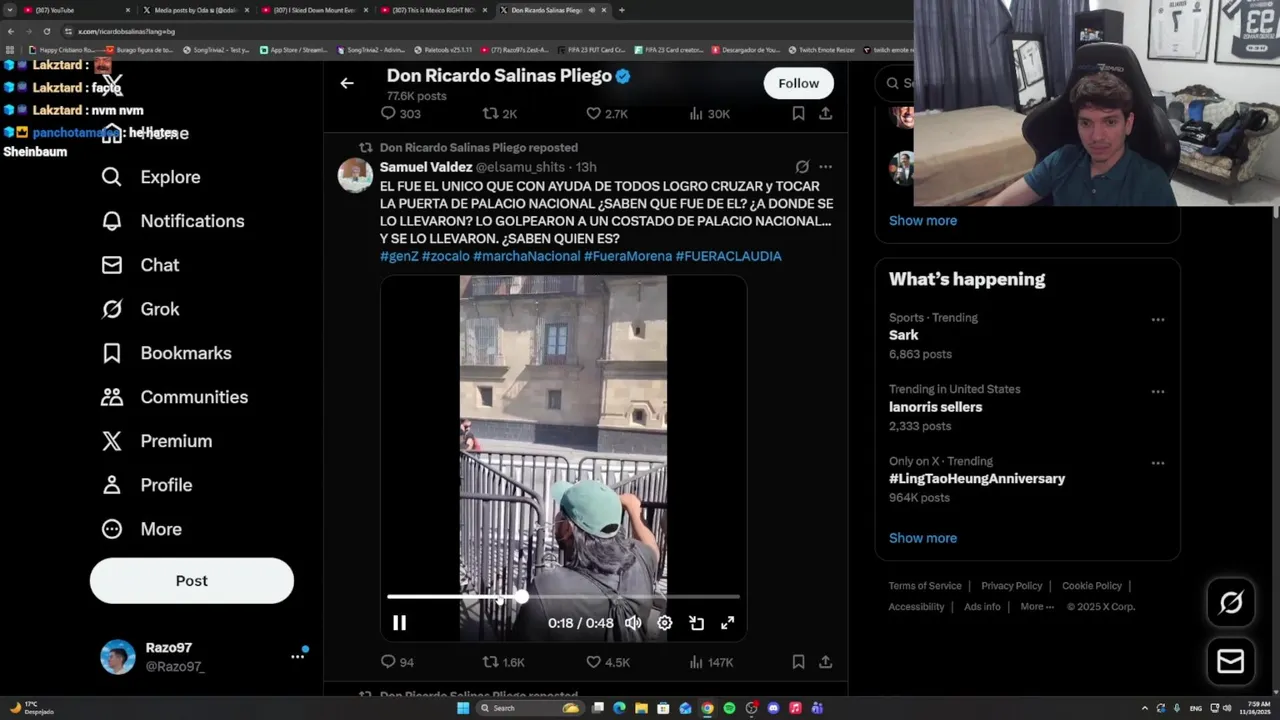The image size is (1280, 720).
Task: Toggle picture-in-picture on the video
Action: tap(697, 623)
